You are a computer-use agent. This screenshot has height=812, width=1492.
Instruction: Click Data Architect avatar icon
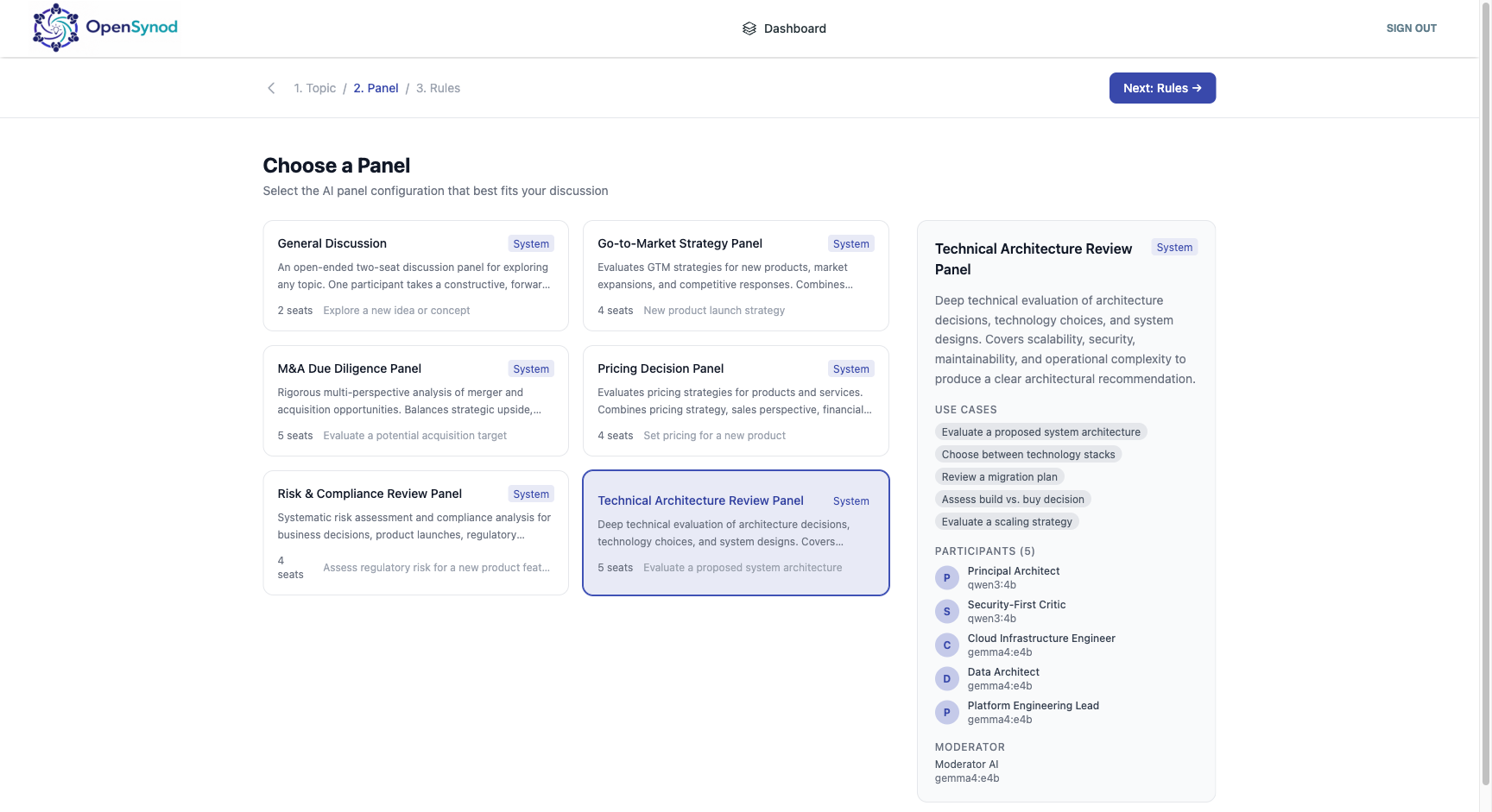click(946, 679)
